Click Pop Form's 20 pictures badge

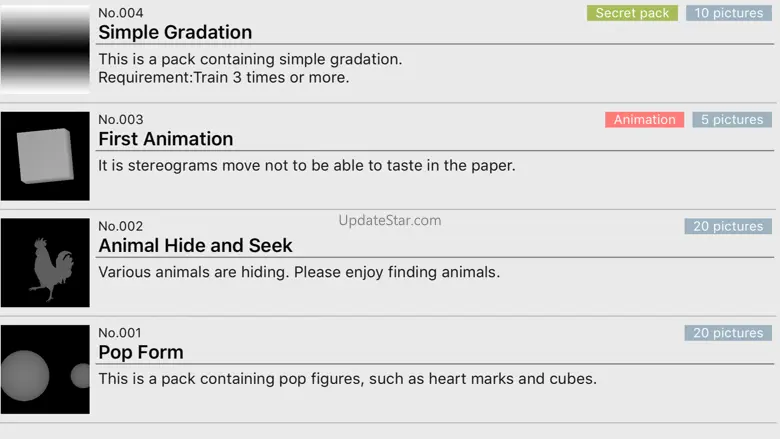[x=728, y=333]
